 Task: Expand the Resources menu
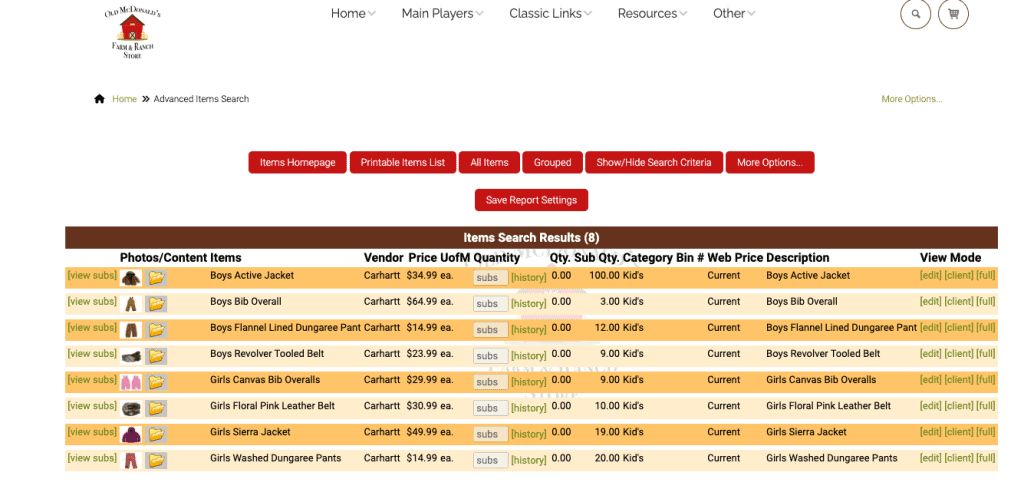[652, 13]
